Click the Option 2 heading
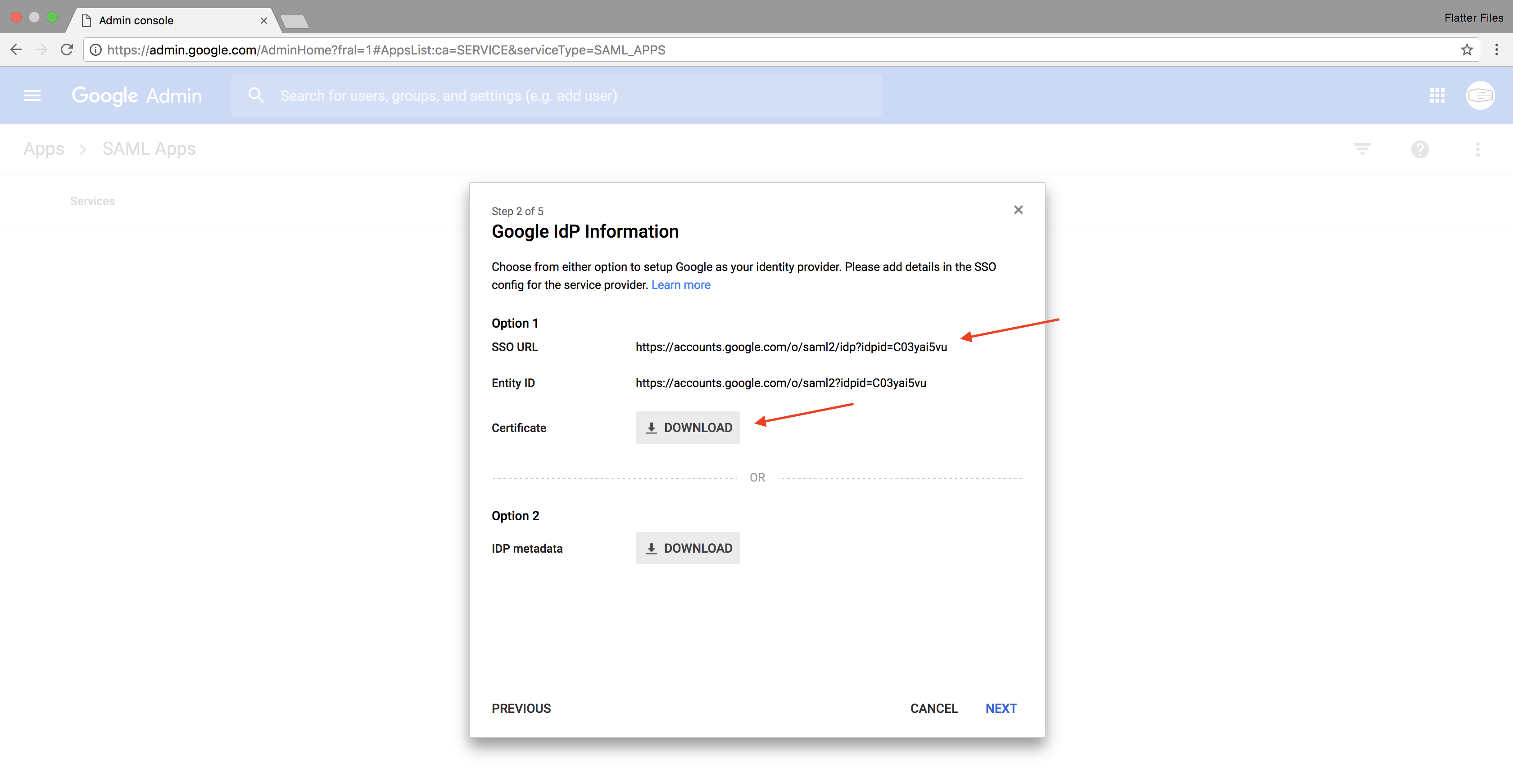1513x784 pixels. 515,515
